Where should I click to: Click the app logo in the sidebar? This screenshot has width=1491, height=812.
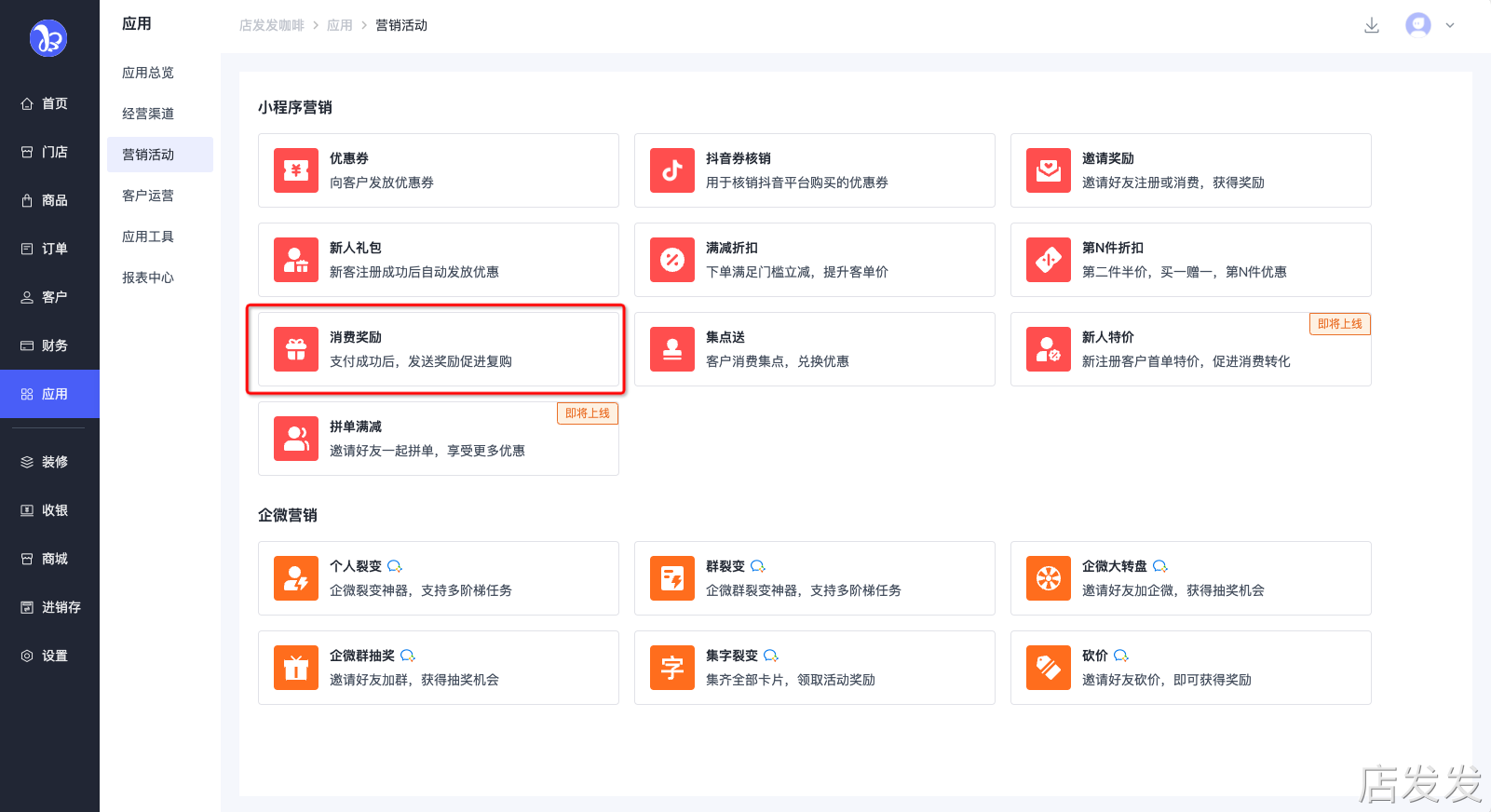tap(48, 38)
